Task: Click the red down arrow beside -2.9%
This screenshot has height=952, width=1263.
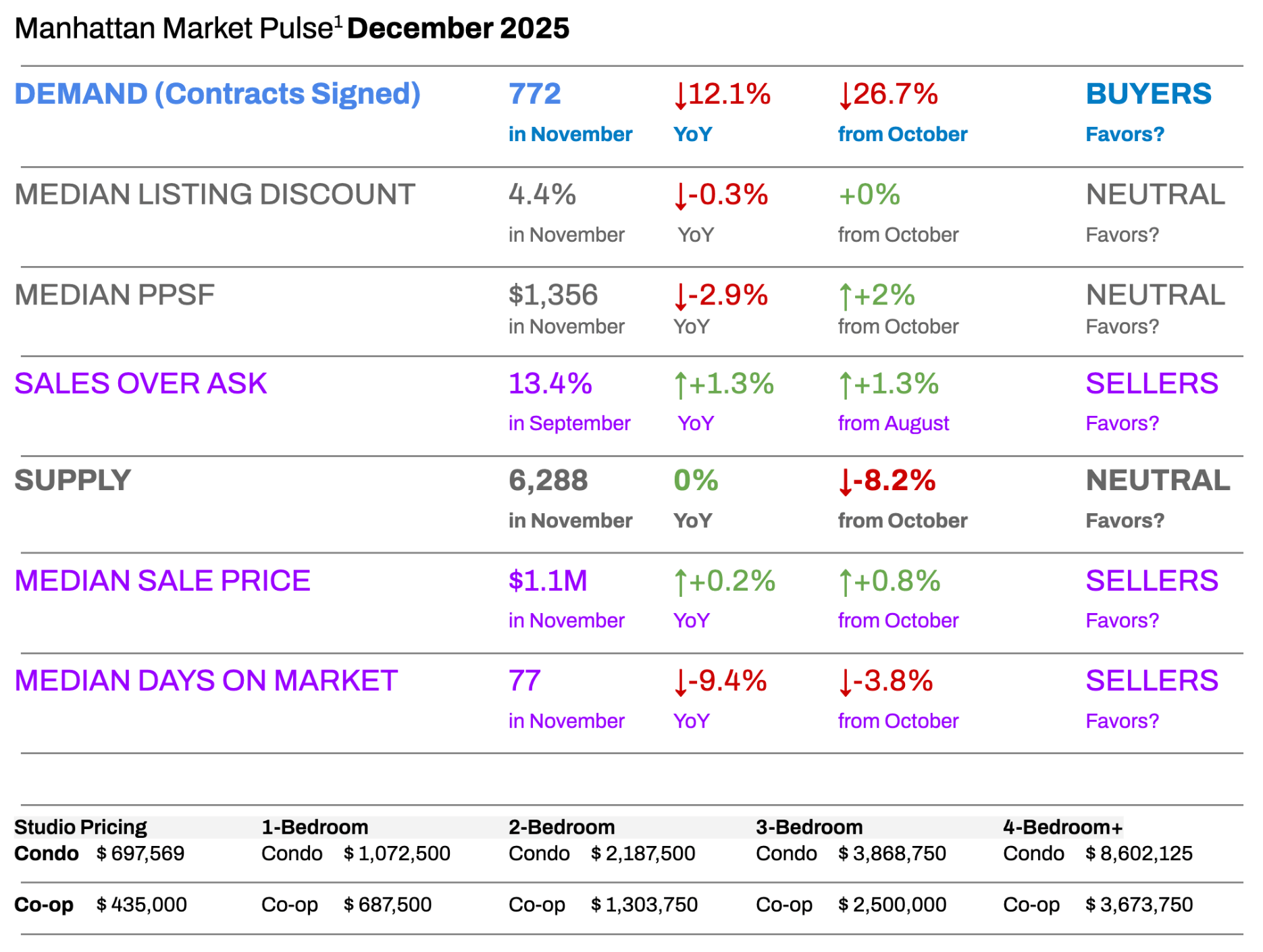Action: pyautogui.click(x=680, y=296)
